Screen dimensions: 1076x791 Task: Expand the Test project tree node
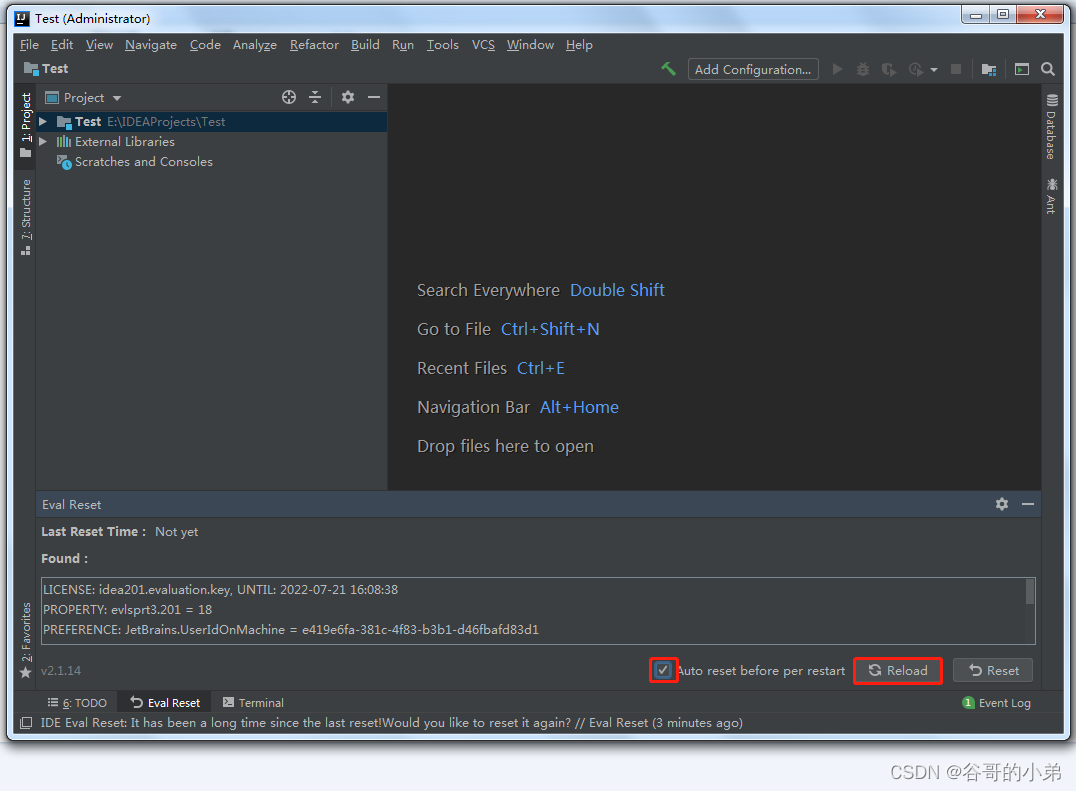pyautogui.click(x=43, y=121)
